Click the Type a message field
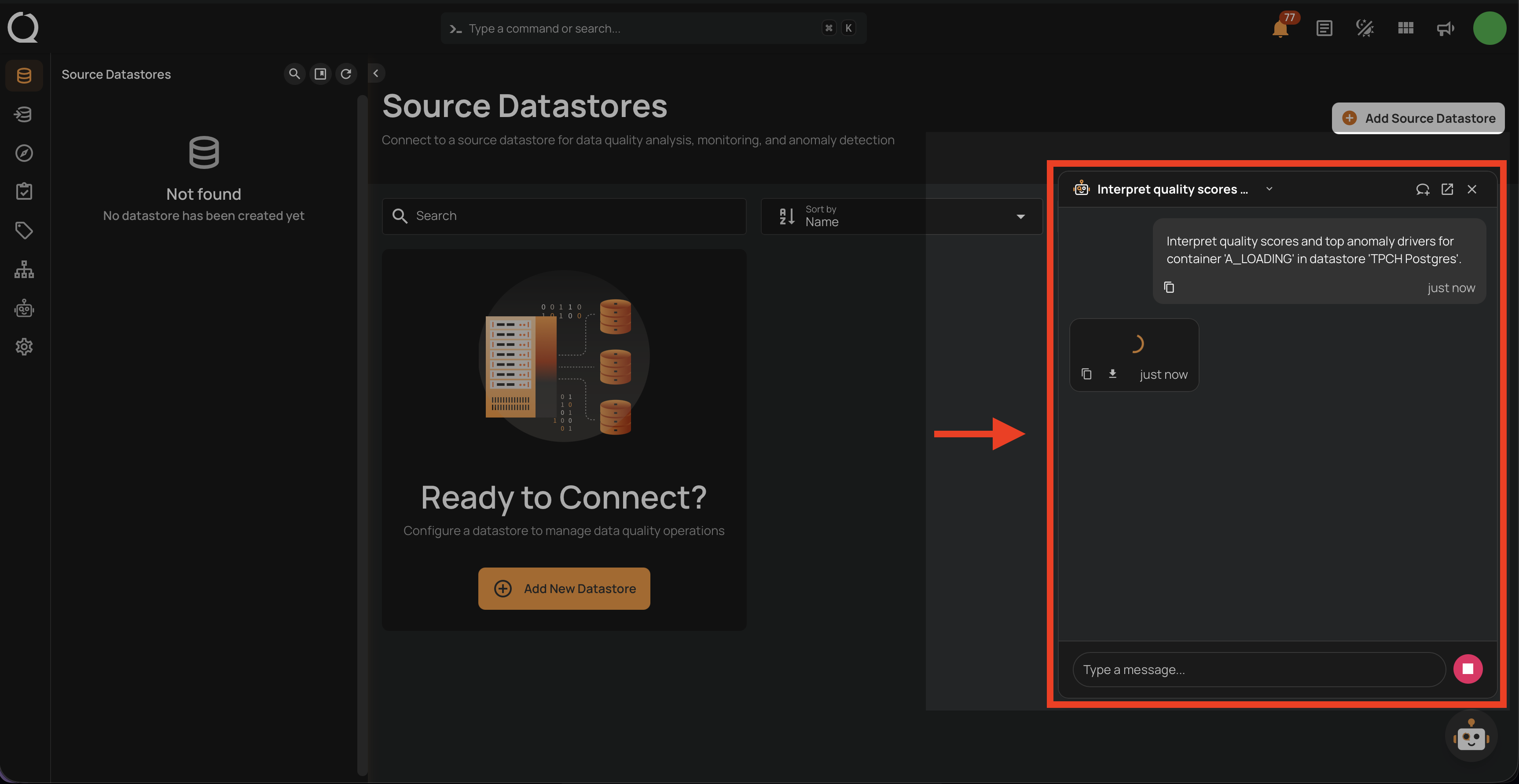Viewport: 1519px width, 784px height. point(1258,670)
